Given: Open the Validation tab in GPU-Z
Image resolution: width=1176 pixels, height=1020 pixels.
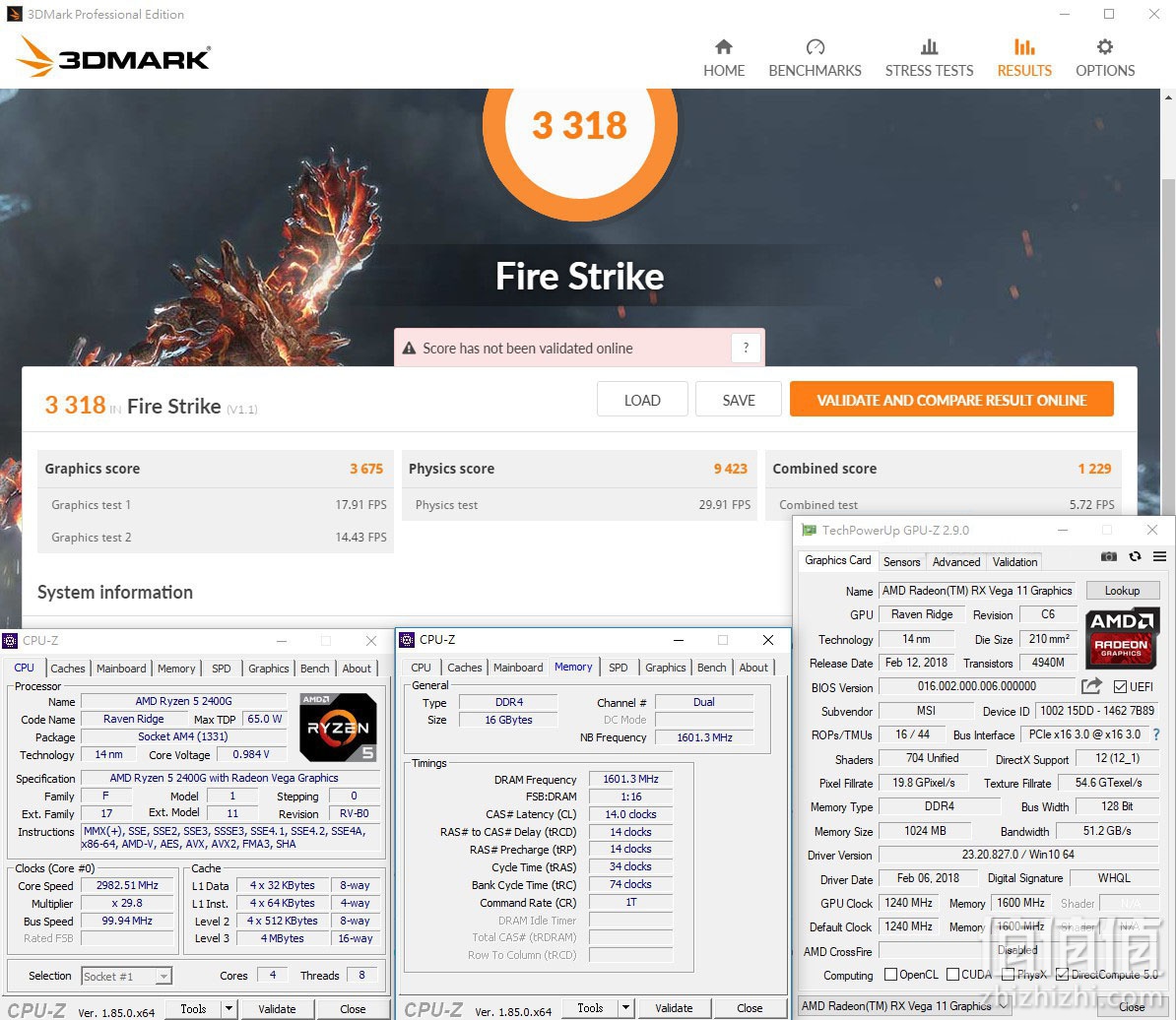Looking at the screenshot, I should point(1014,562).
